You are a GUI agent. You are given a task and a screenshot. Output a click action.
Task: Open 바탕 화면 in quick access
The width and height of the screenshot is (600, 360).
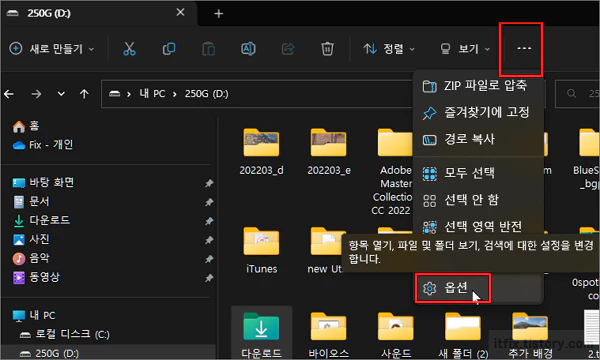tap(43, 182)
